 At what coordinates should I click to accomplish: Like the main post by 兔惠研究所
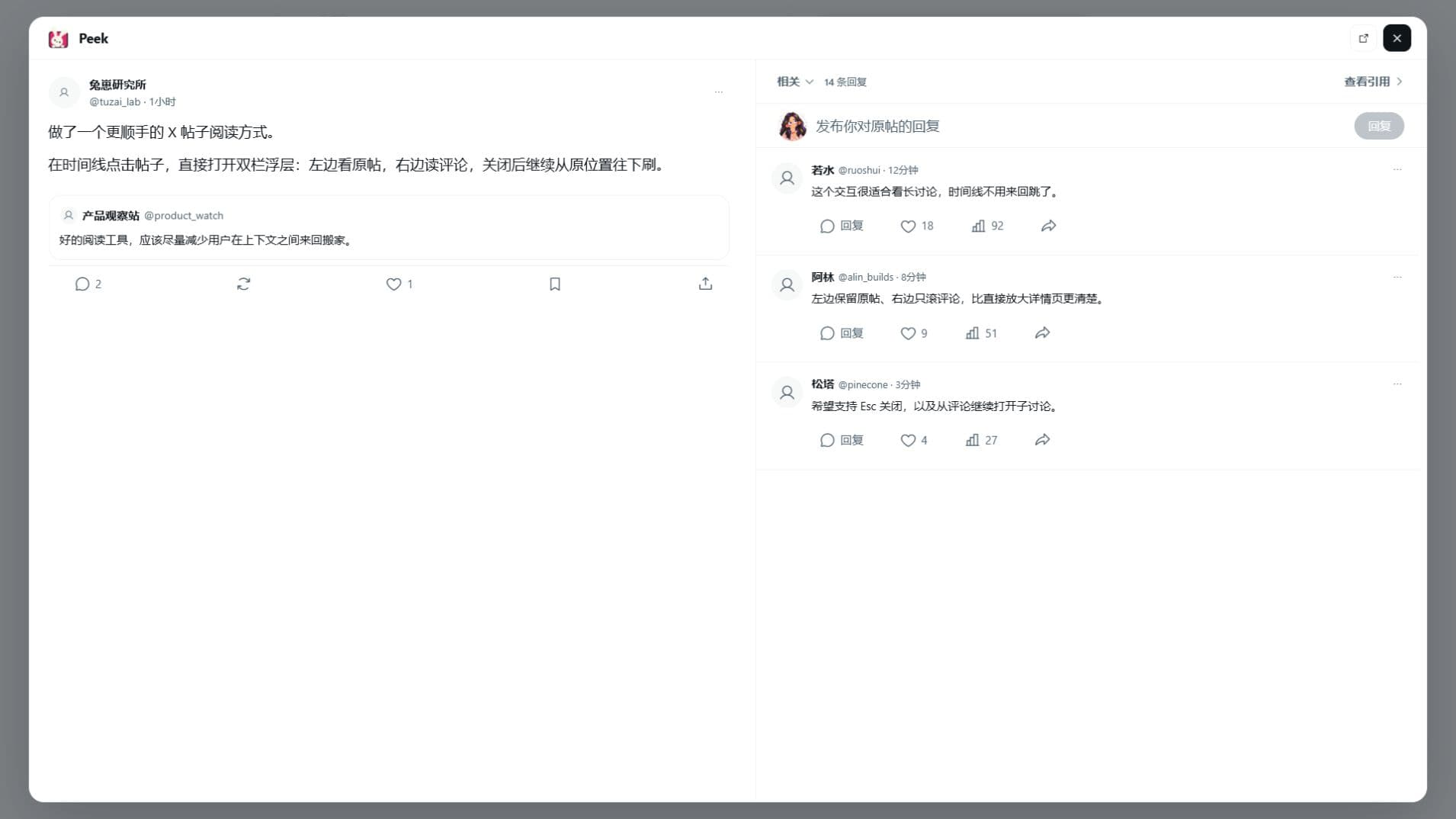(393, 284)
